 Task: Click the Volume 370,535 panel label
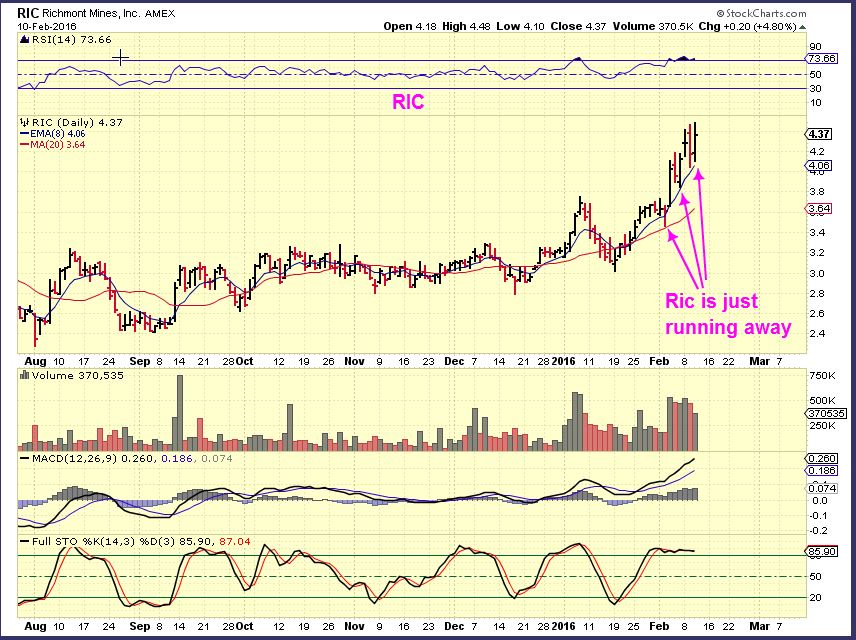pyautogui.click(x=78, y=376)
